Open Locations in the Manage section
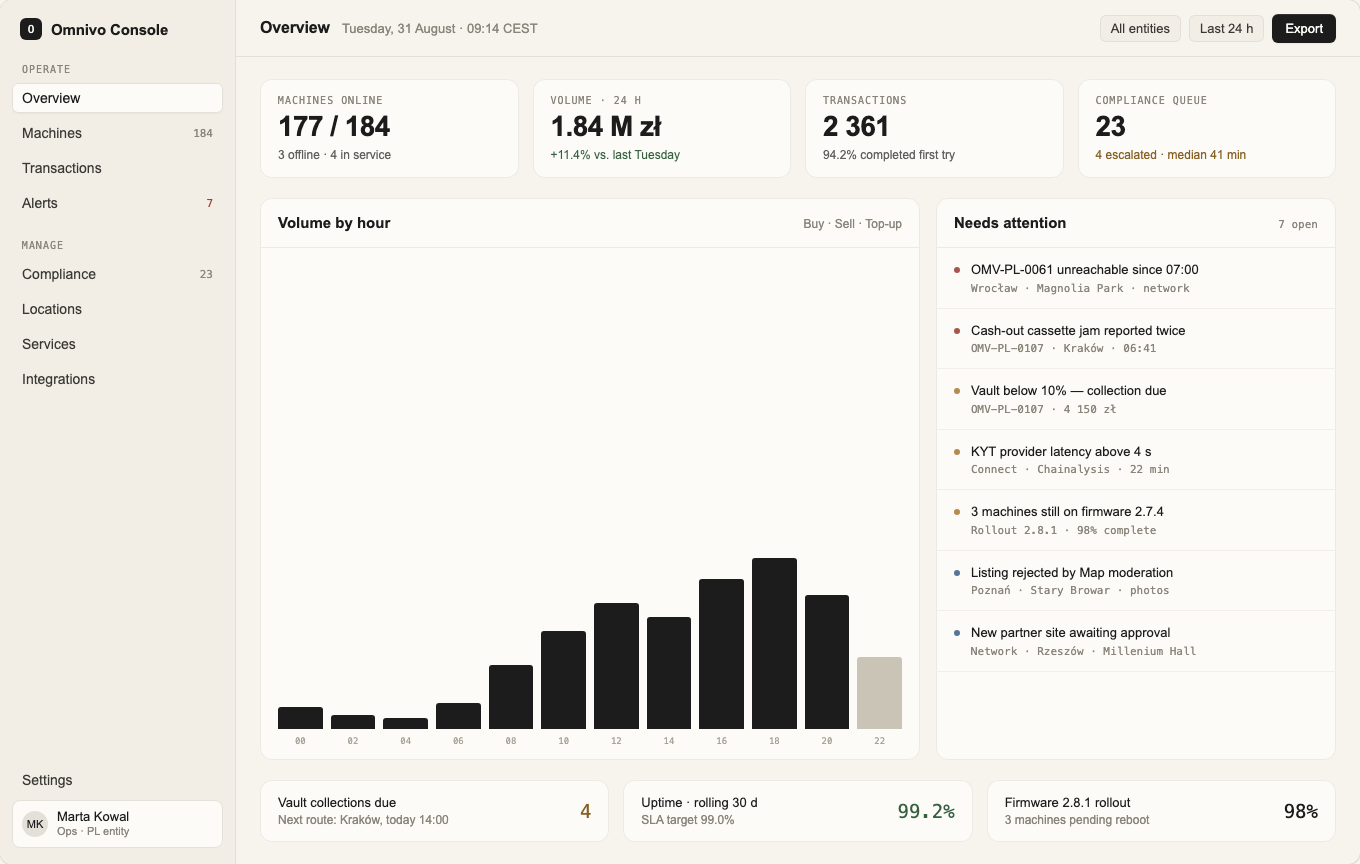 pos(117,309)
